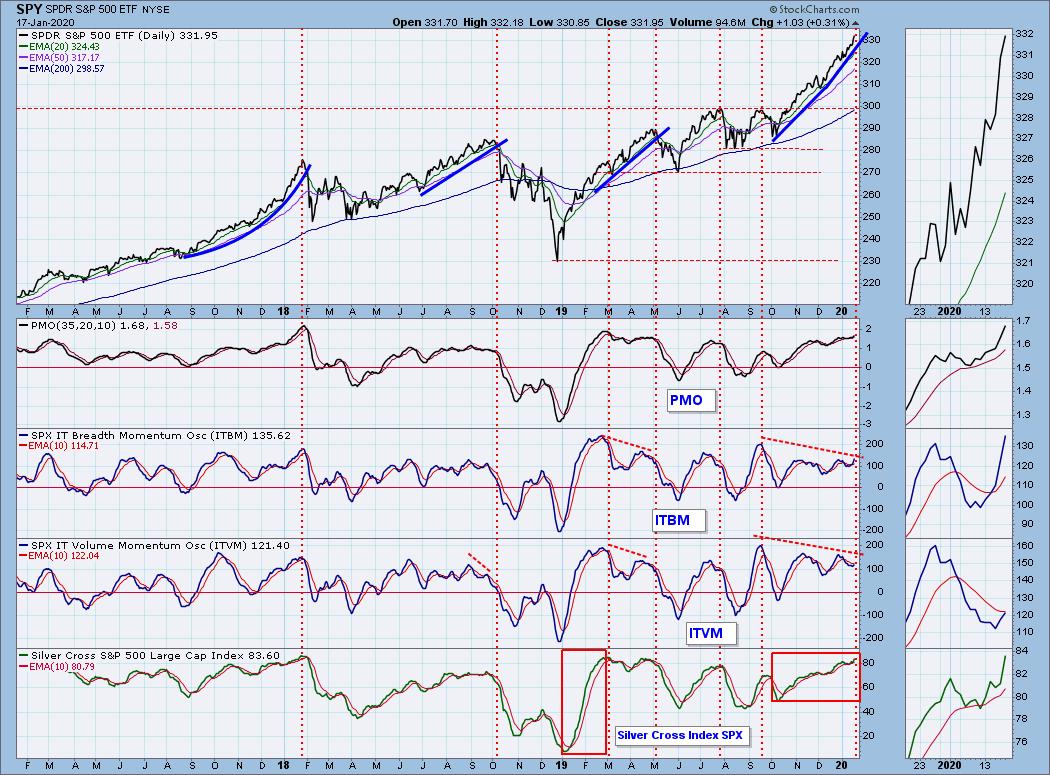Select the EMA(50) 317.17 legend entry
This screenshot has height=775, width=1050.
60,58
